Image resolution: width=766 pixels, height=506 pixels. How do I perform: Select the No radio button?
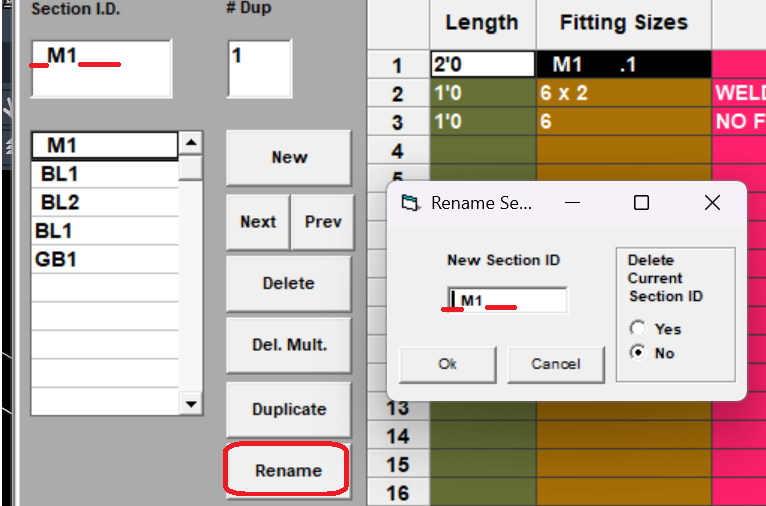point(637,353)
